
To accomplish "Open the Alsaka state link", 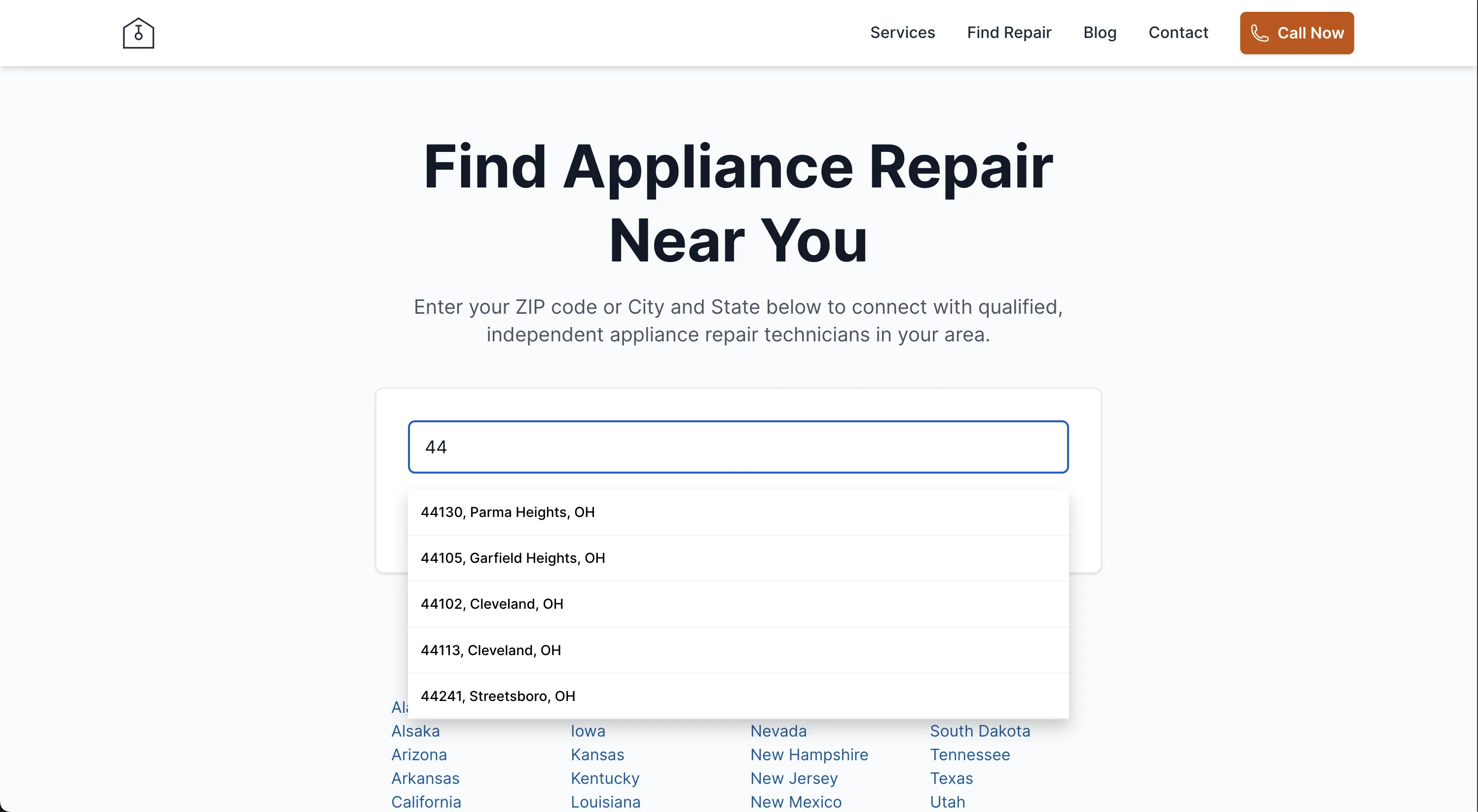I will coord(415,731).
